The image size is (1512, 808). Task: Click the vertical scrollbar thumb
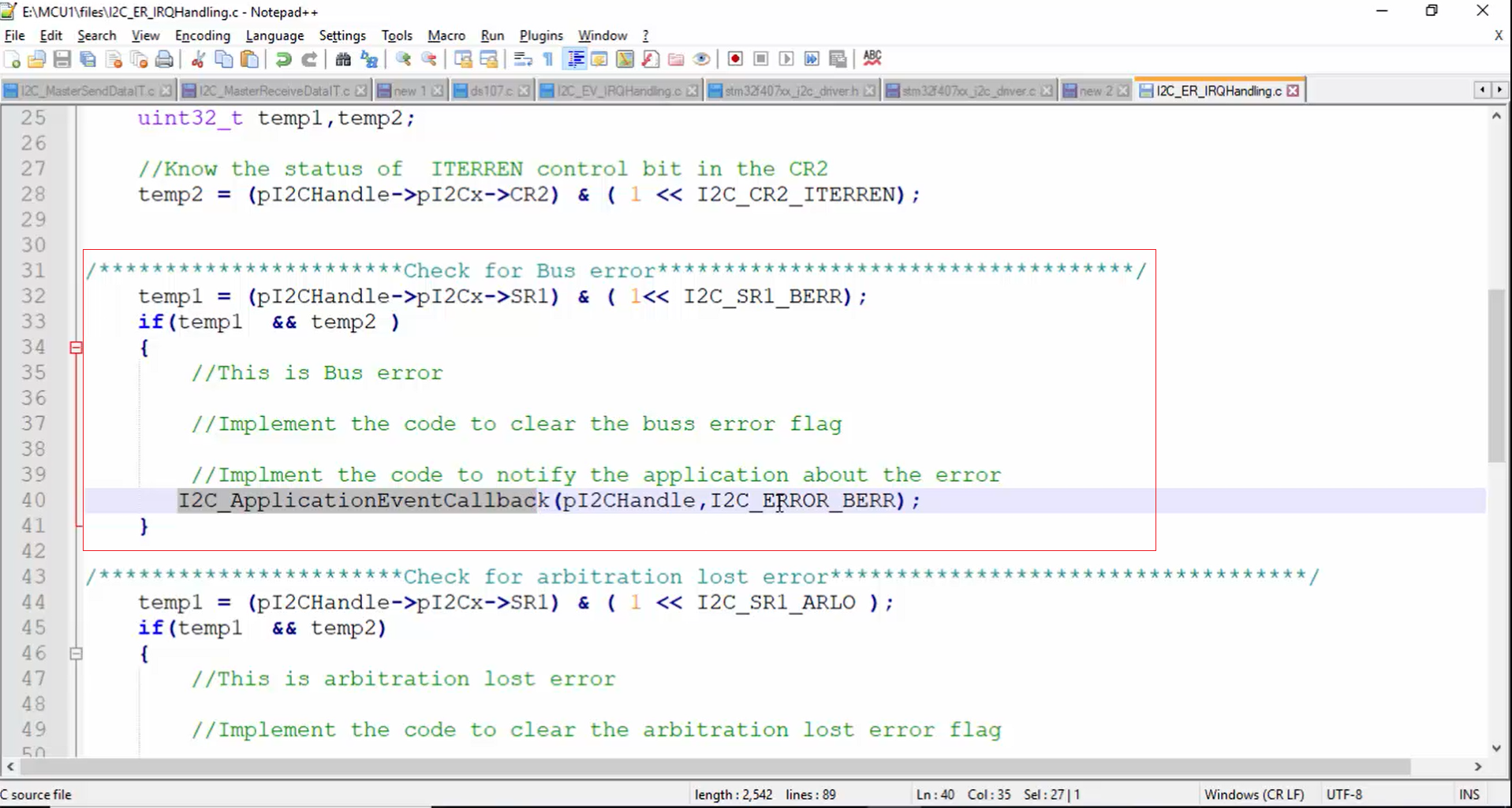point(1496,376)
